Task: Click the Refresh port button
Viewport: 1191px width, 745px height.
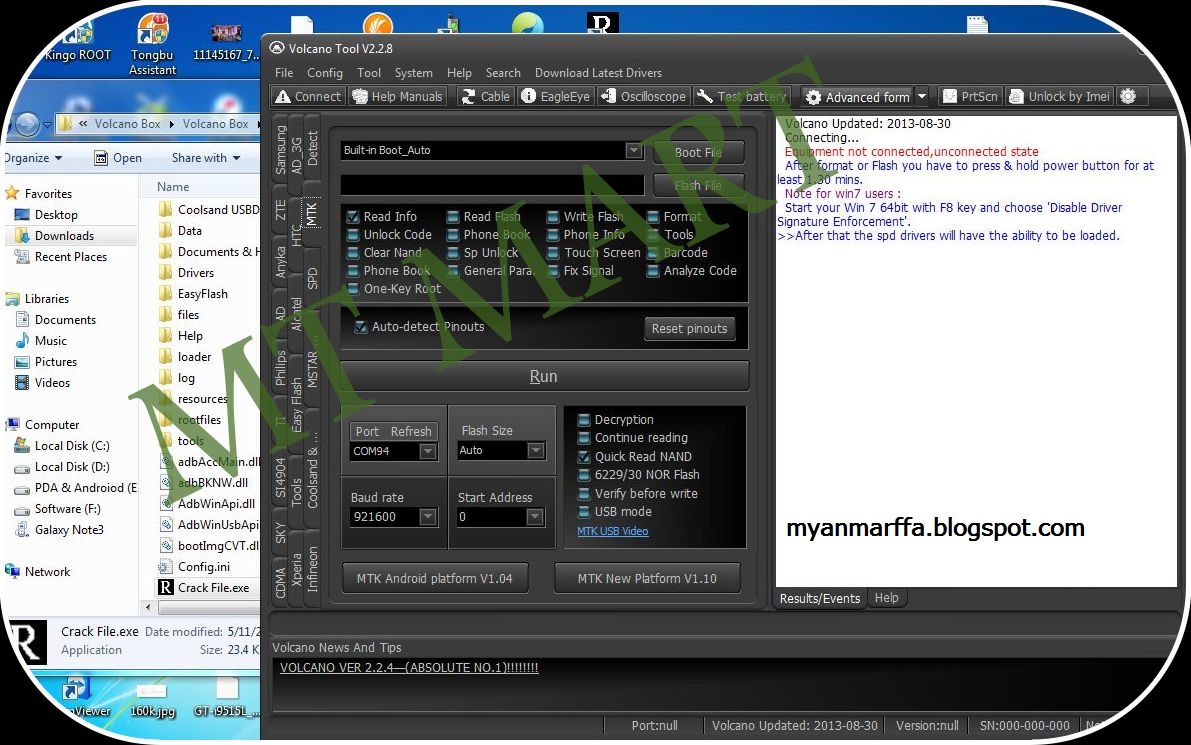Action: [411, 431]
